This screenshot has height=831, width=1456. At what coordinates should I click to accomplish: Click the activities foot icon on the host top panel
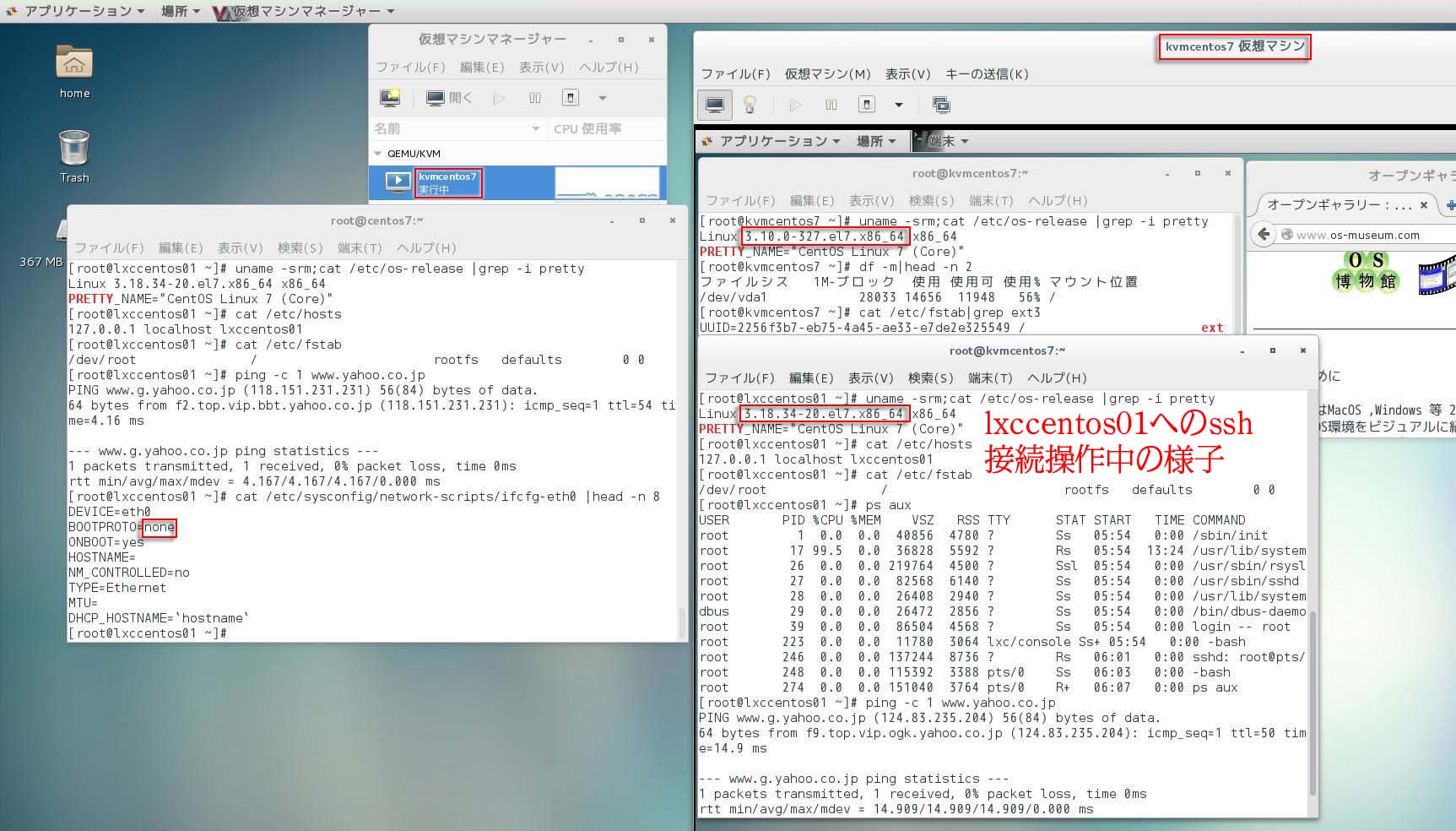coord(11,11)
